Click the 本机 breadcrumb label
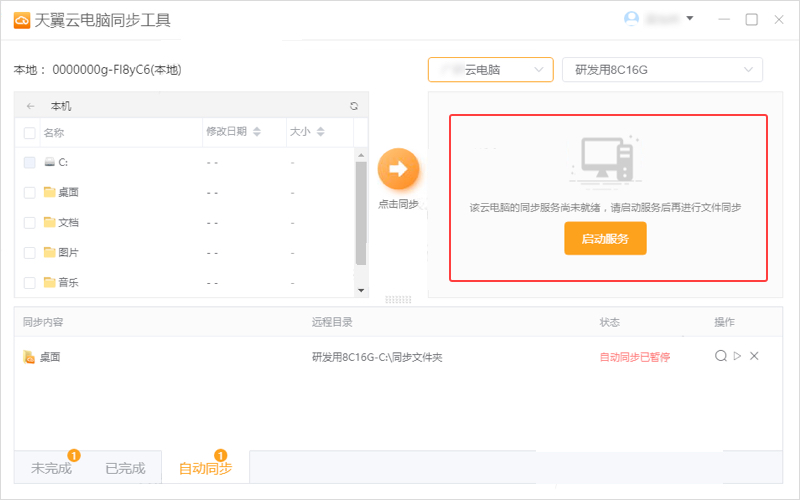This screenshot has height=500, width=800. point(61,106)
